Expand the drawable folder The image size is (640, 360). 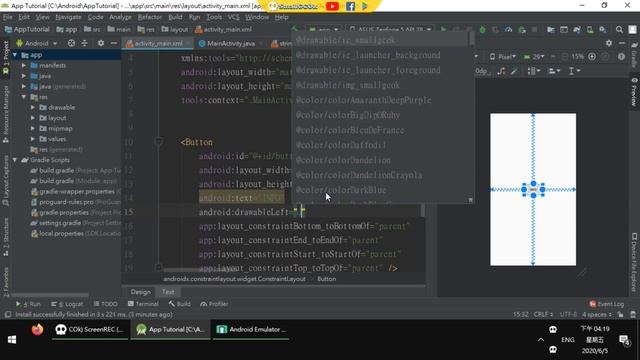coord(33,107)
